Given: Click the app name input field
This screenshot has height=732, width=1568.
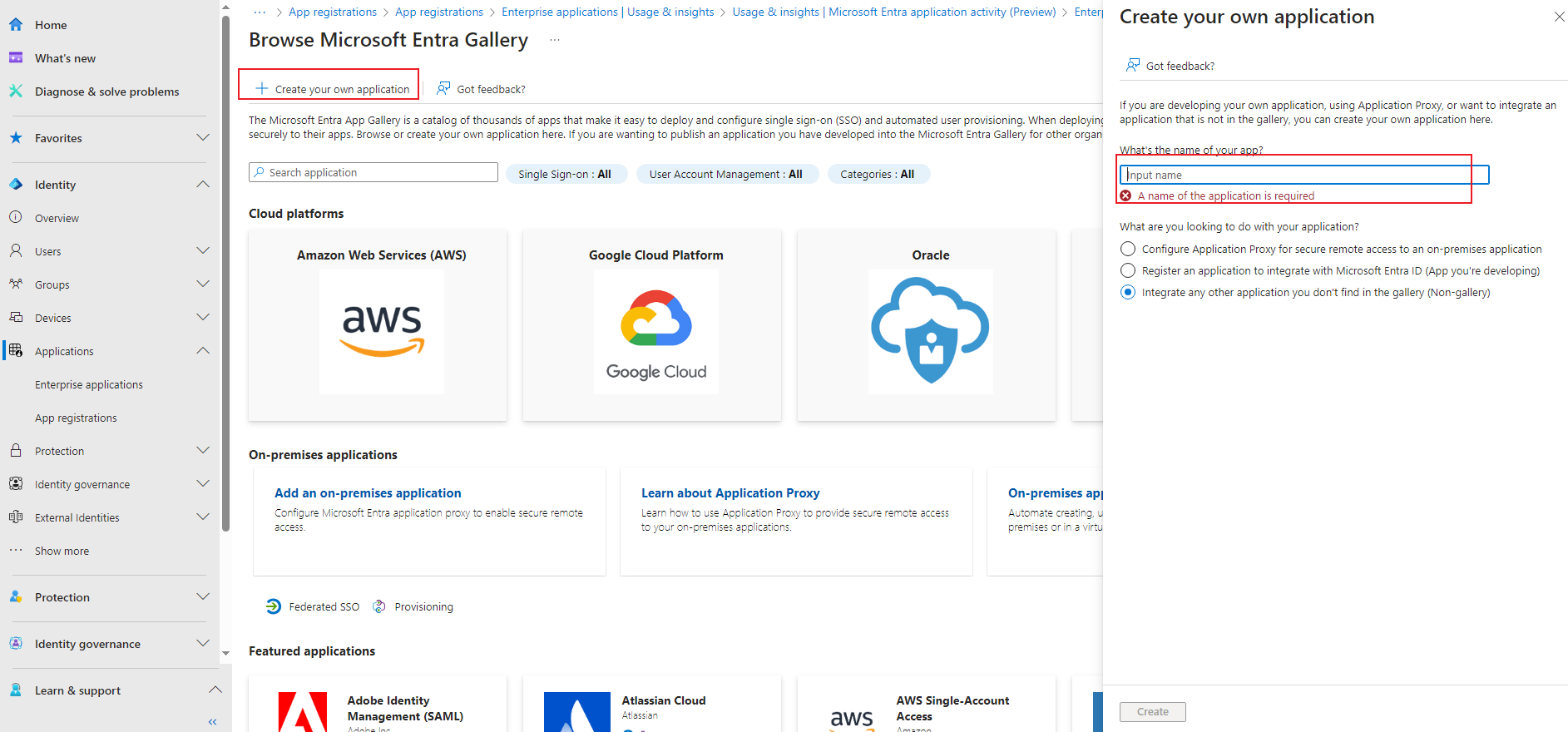Looking at the screenshot, I should (1304, 175).
